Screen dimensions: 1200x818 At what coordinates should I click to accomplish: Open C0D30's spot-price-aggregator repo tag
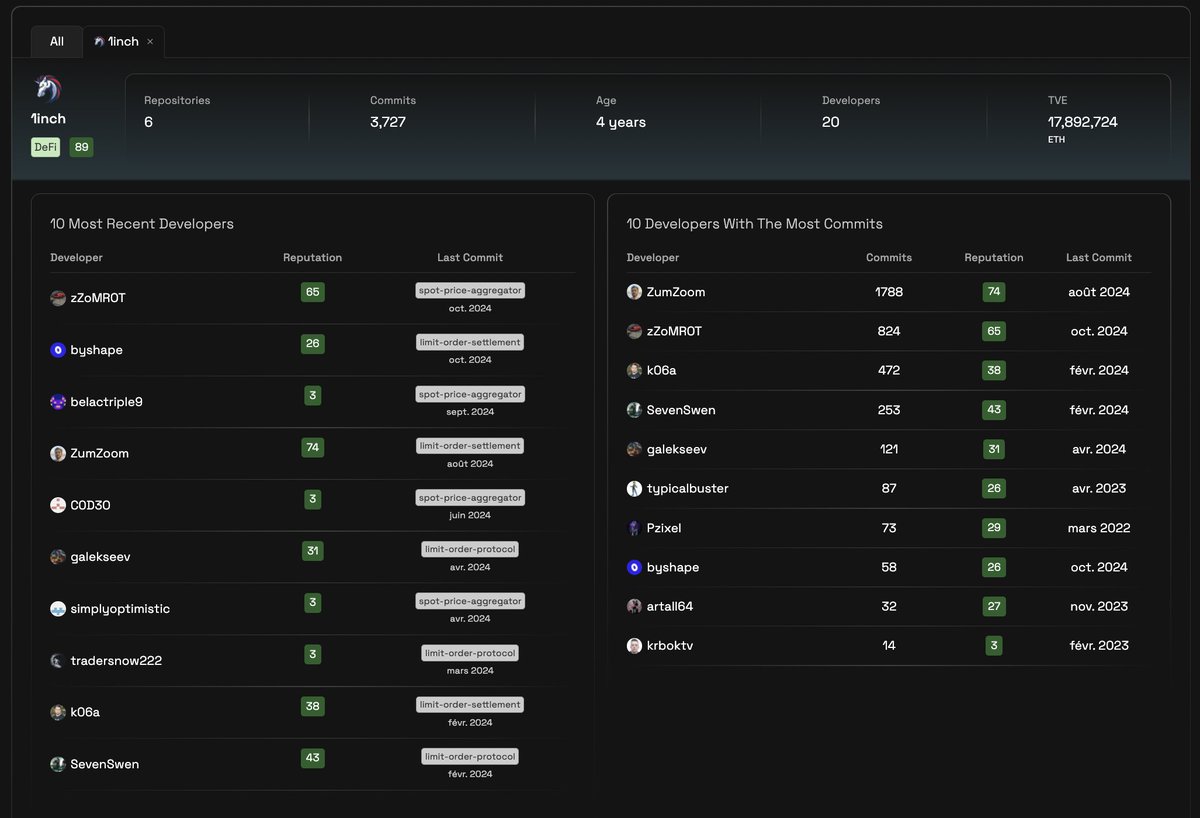point(470,497)
